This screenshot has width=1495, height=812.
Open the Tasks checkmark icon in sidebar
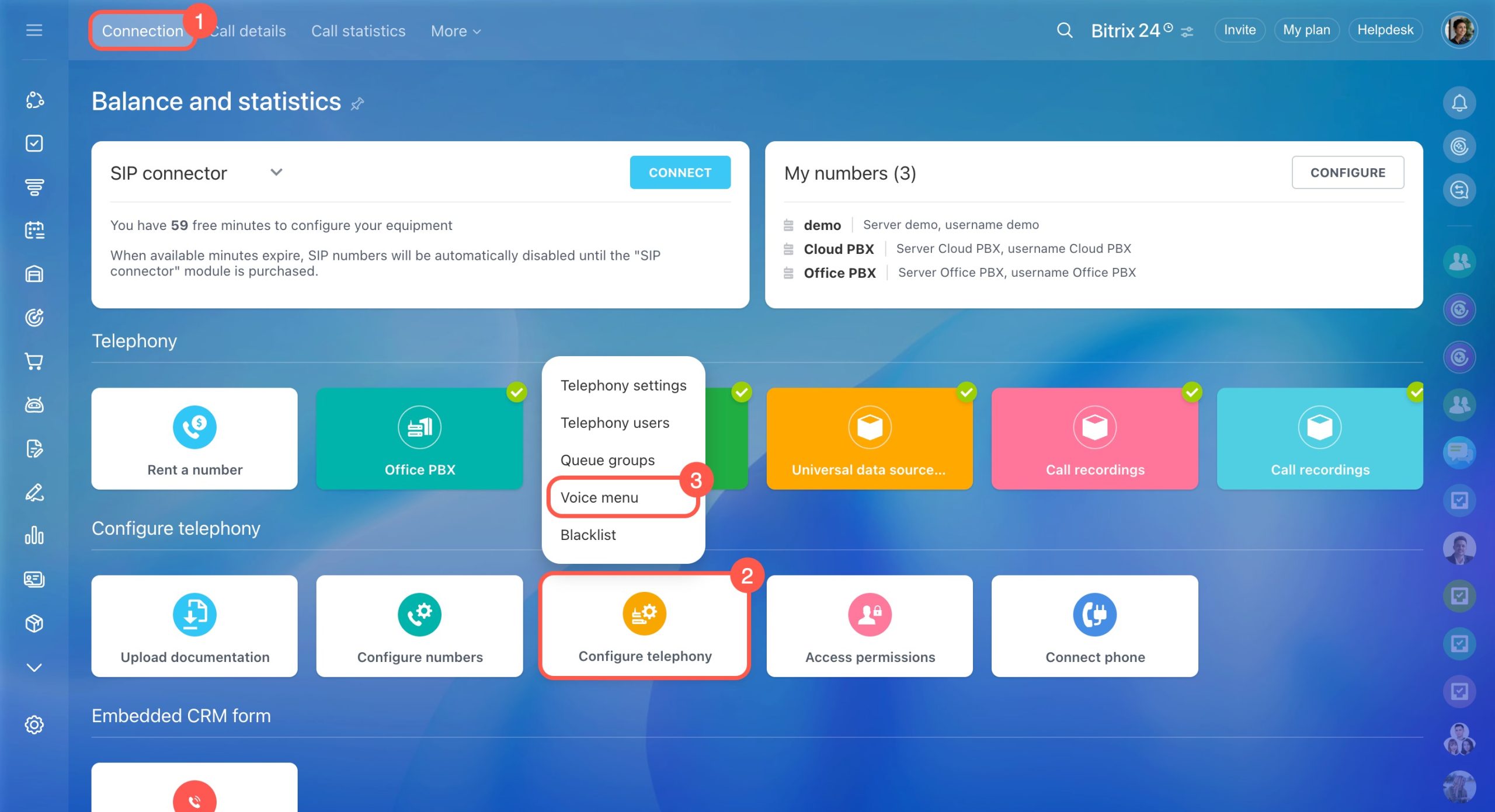pos(34,143)
